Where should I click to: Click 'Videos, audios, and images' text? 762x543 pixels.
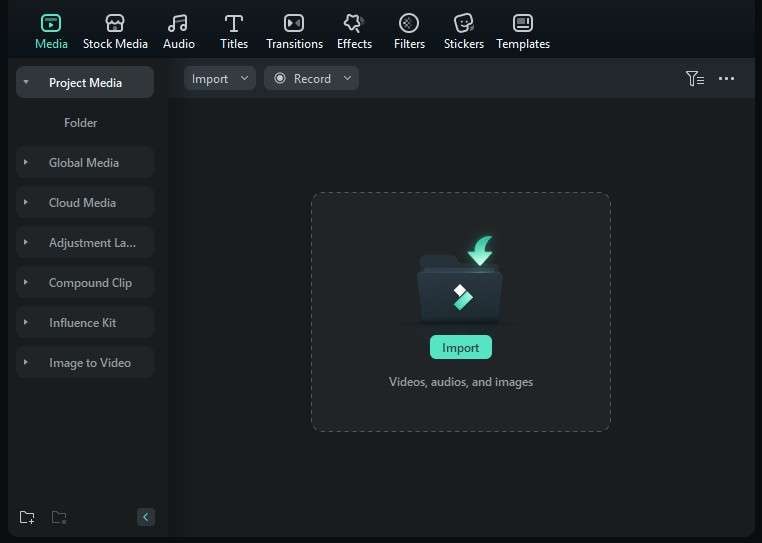[461, 382]
